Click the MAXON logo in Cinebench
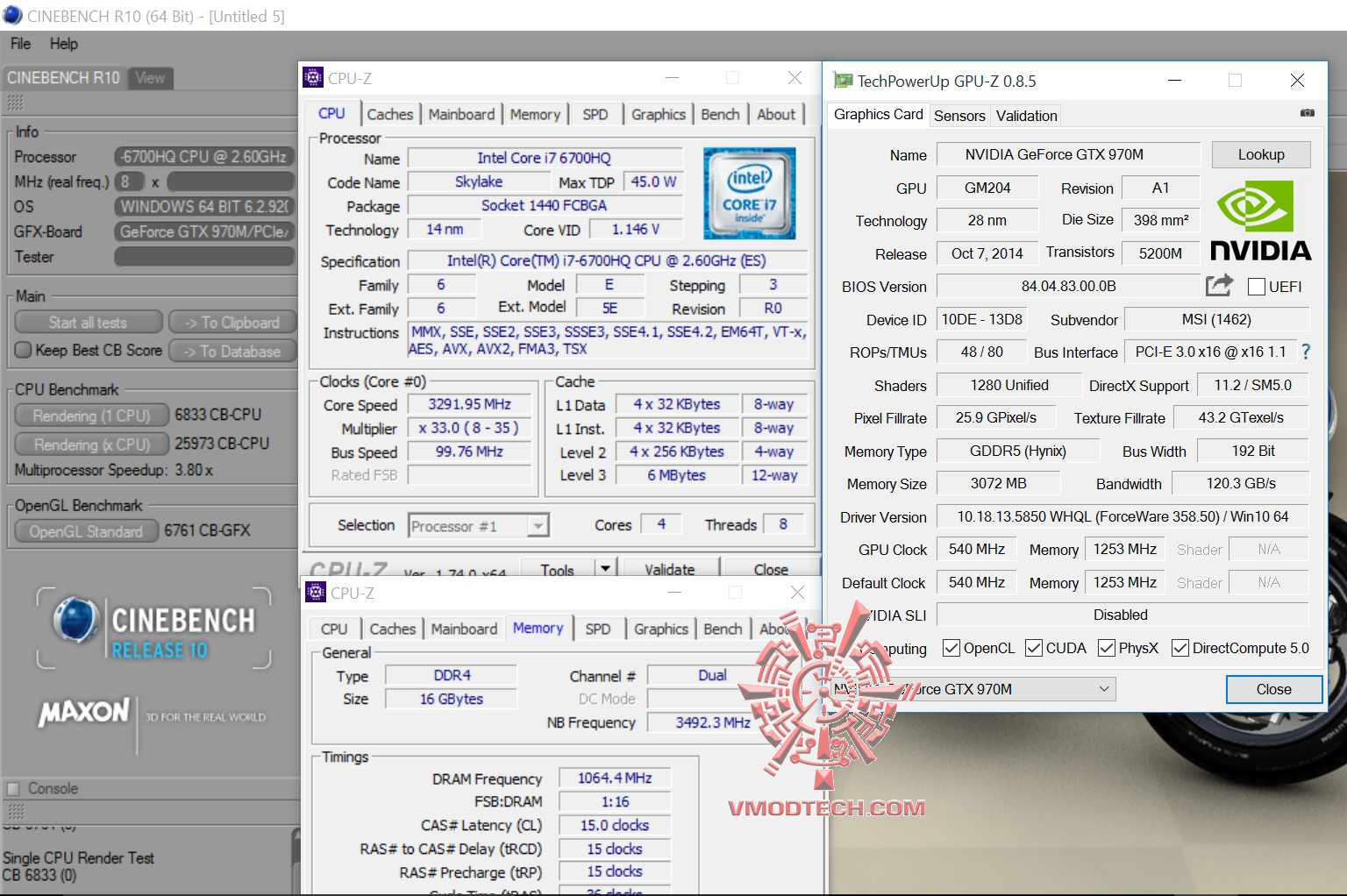 tap(83, 712)
